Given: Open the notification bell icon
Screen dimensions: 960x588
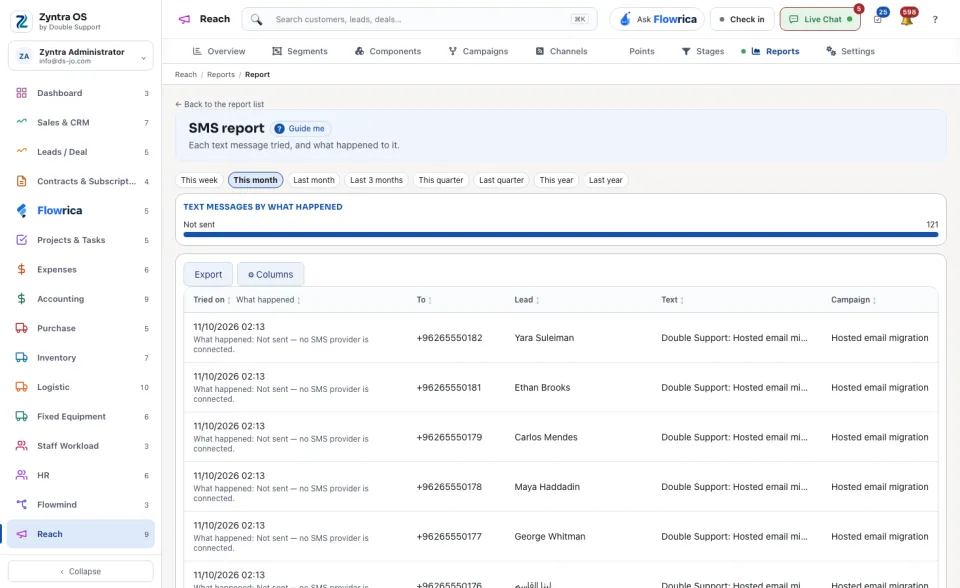Looking at the screenshot, I should (907, 20).
